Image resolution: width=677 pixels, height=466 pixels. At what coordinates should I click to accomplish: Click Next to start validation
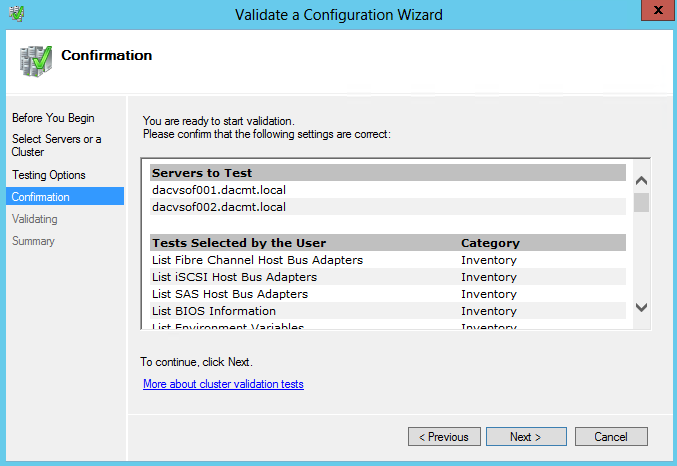[x=526, y=437]
